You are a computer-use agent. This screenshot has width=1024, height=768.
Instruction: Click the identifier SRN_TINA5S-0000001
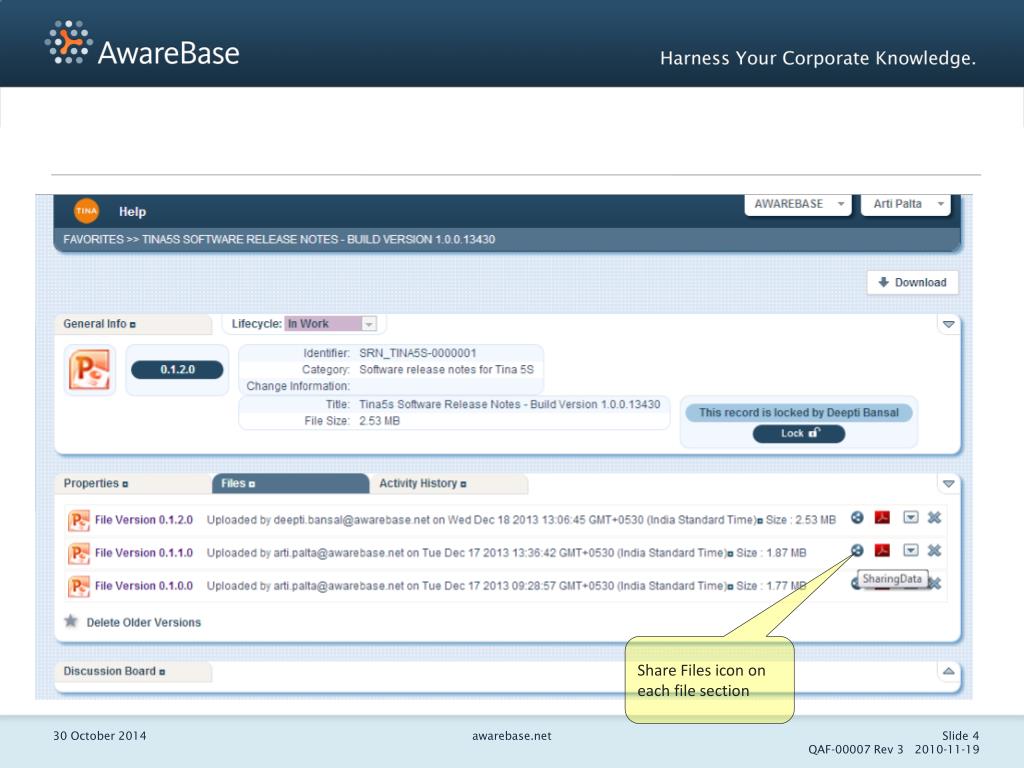pos(418,353)
